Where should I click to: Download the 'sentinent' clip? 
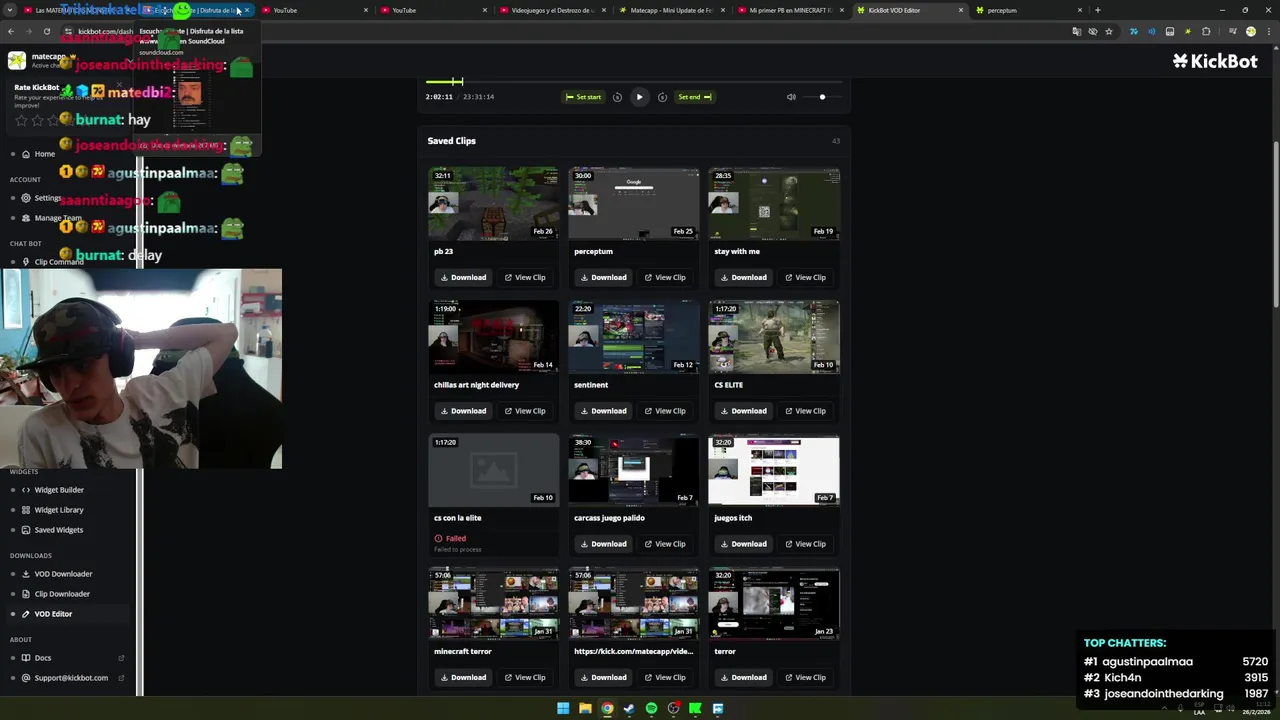click(x=603, y=411)
